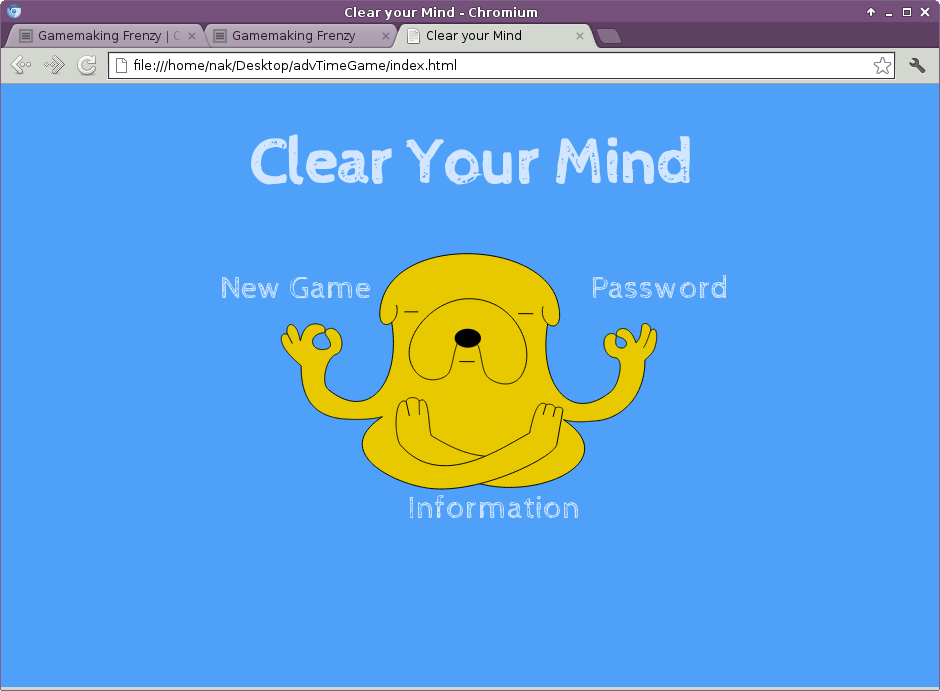Reload the current page

click(x=87, y=66)
